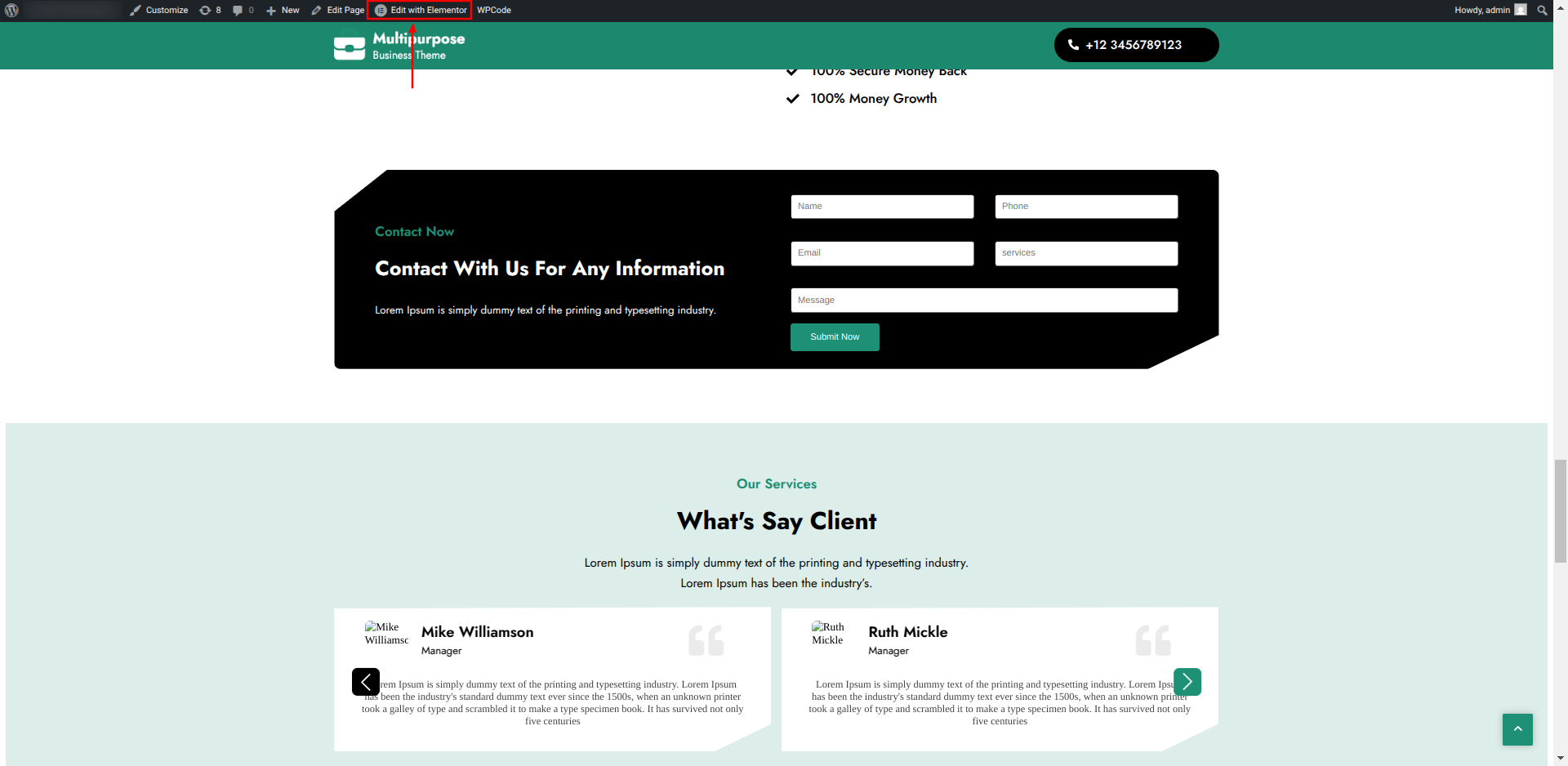Click the back-to-top arrow button
Viewport: 1568px width, 766px height.
tap(1517, 729)
